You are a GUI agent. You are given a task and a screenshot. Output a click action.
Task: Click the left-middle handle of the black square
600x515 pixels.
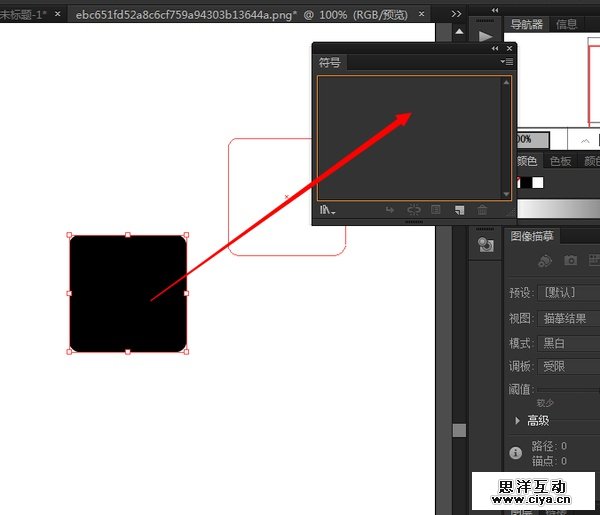click(69, 293)
